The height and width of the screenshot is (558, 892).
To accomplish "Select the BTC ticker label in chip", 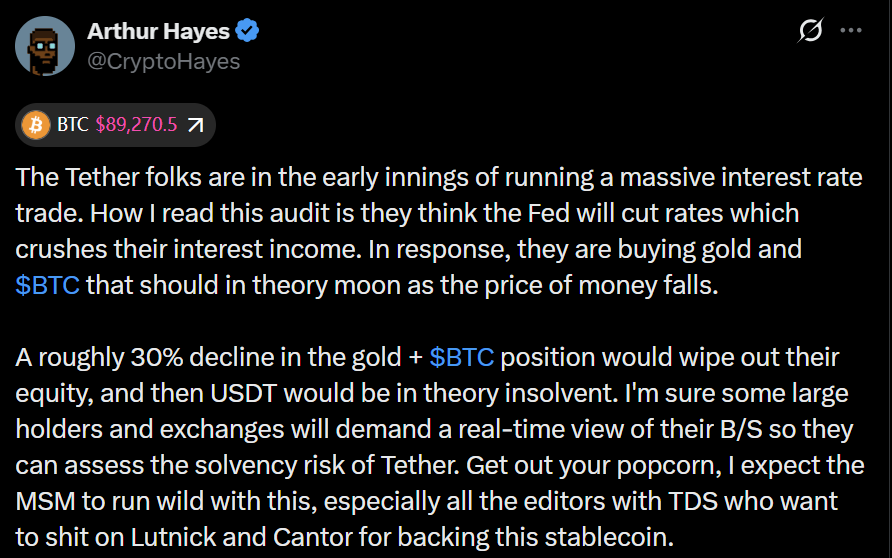I will click(x=72, y=125).
